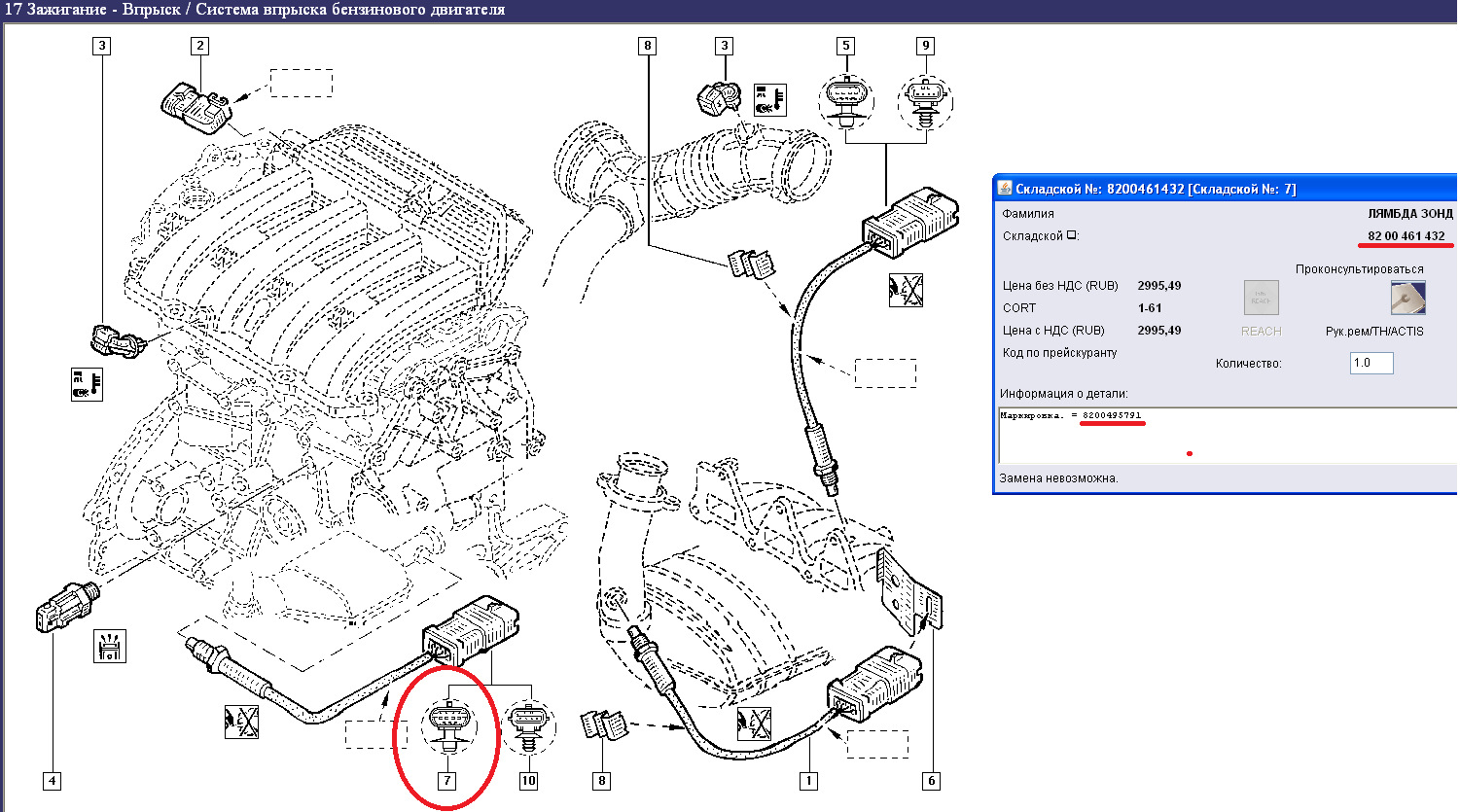Screen dimensions: 1460x812
Task: Select callout number 6 below the bracket
Action: pyautogui.click(x=931, y=781)
